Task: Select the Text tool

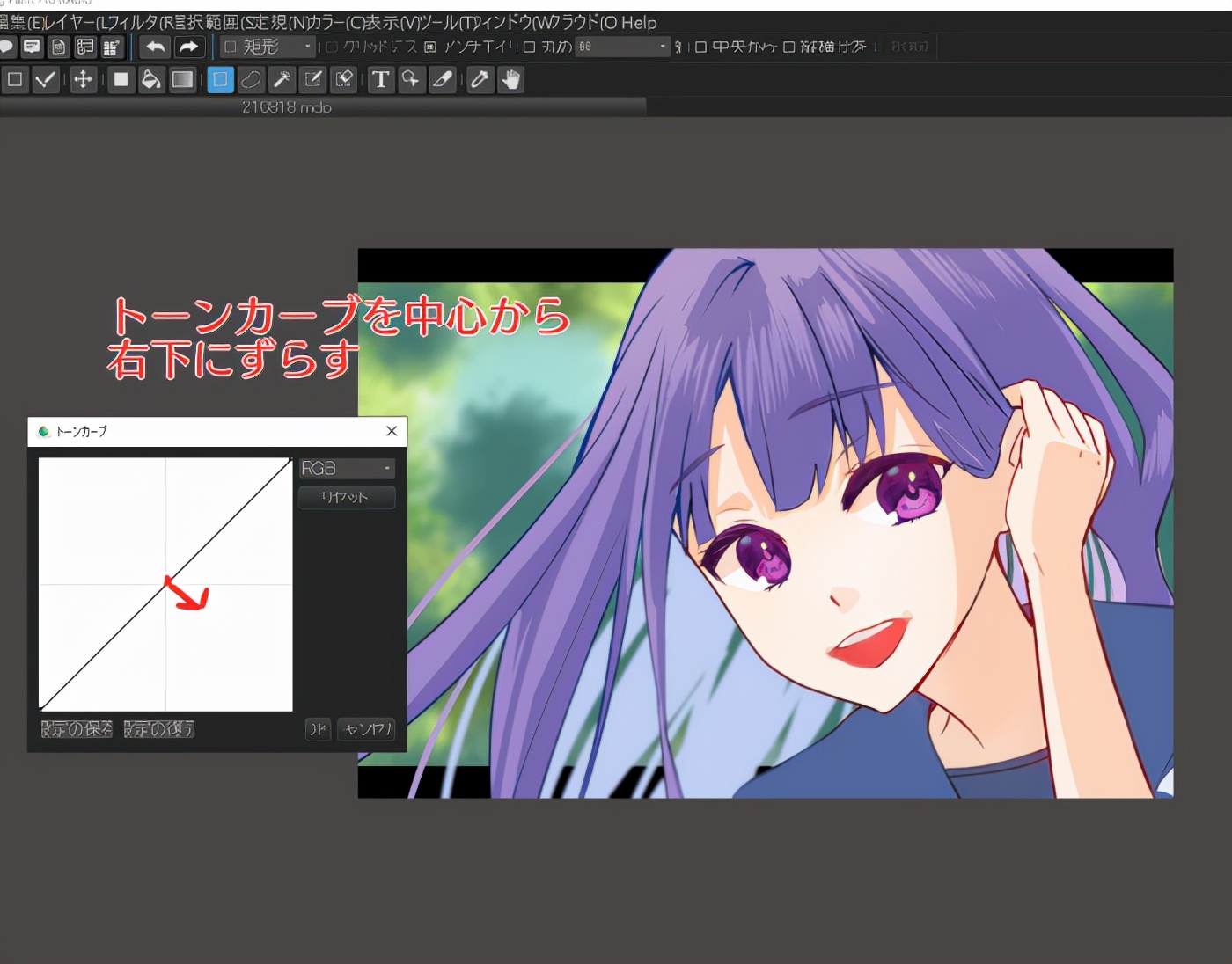Action: point(380,80)
